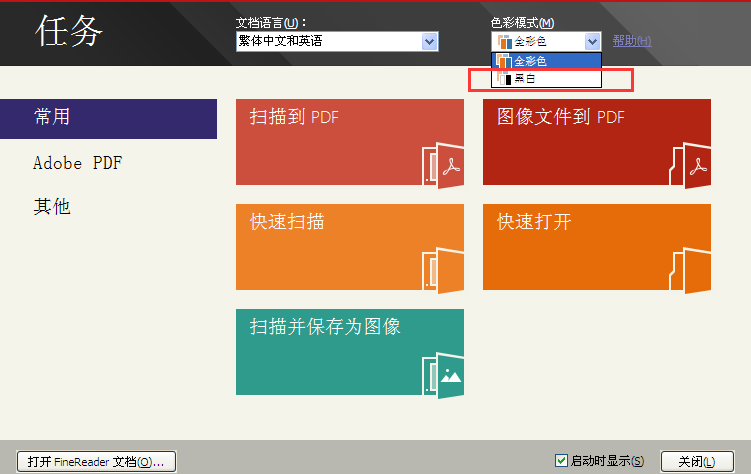The image size is (751, 474).
Task: Start the 扫描并保存为图像 task
Action: click(x=350, y=352)
